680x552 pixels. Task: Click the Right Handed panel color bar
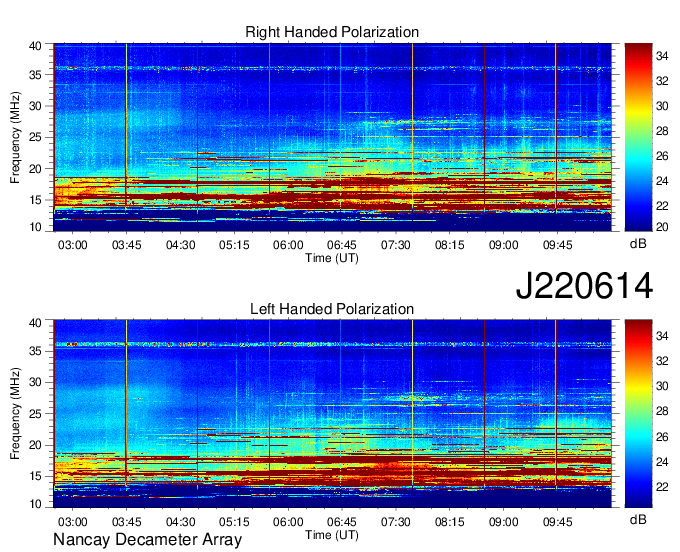[x=638, y=137]
